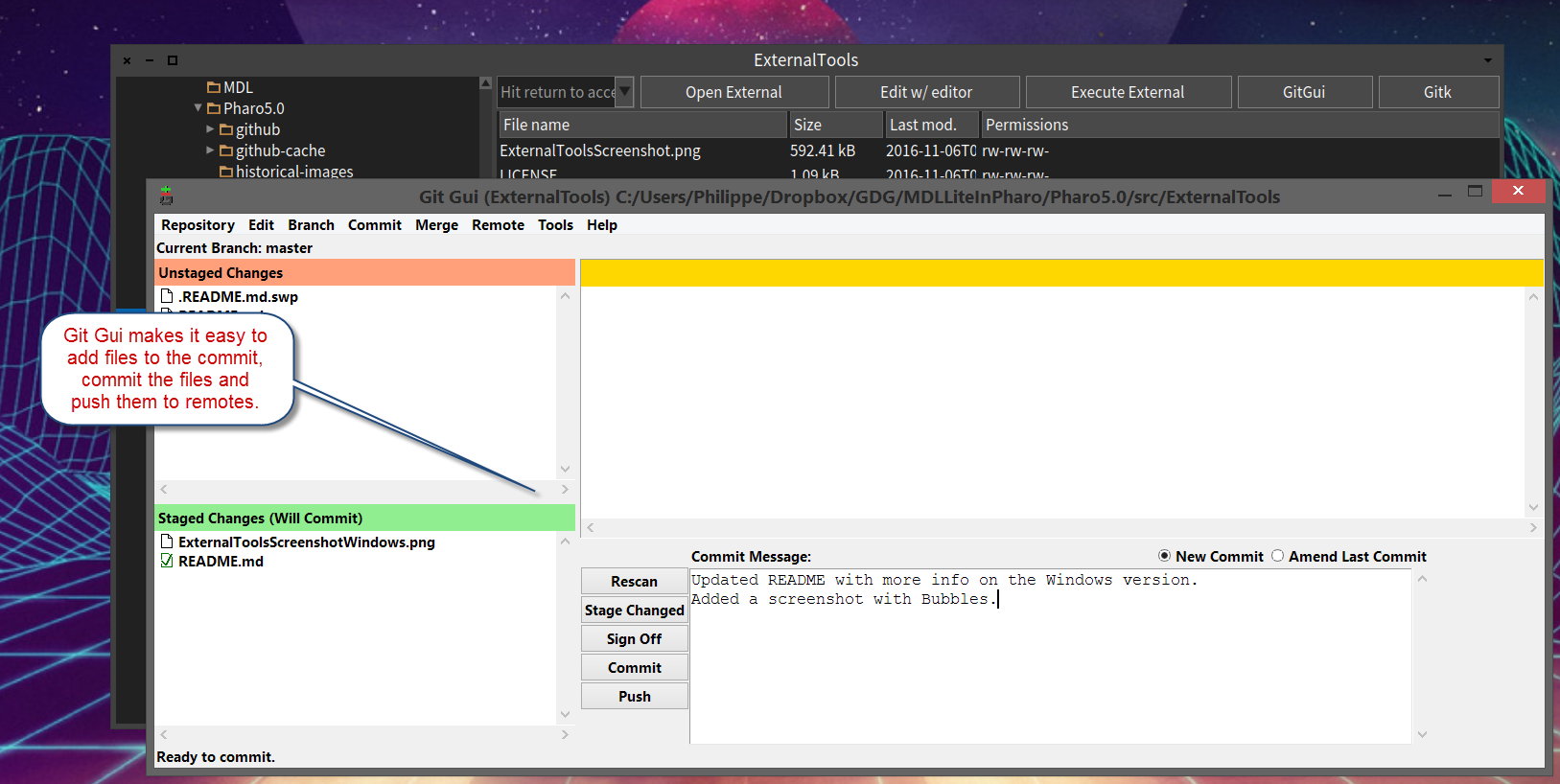Open the Edit menu in Git Gui
The width and height of the screenshot is (1560, 784).
261,225
